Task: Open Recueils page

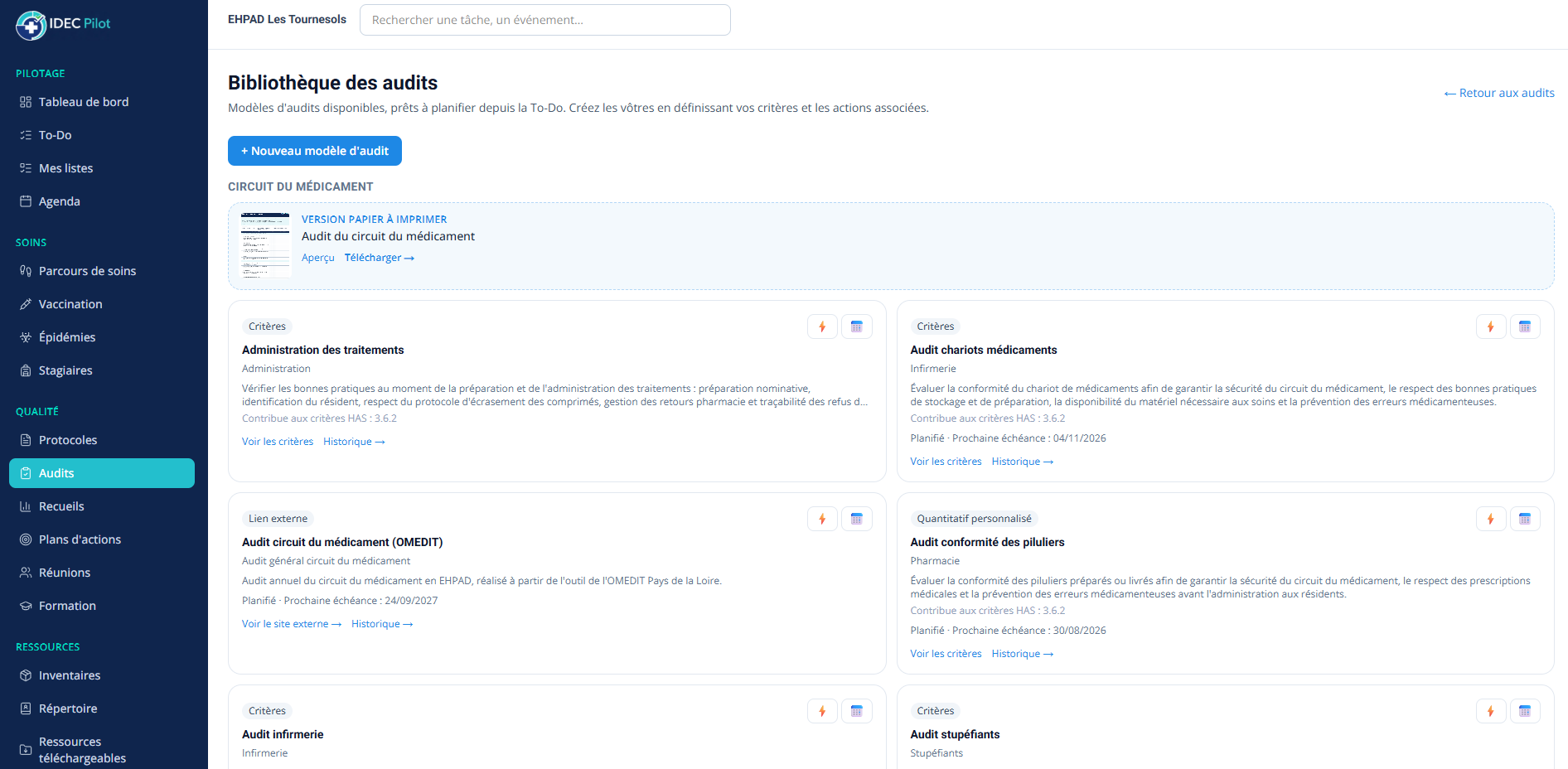Action: pyautogui.click(x=102, y=506)
